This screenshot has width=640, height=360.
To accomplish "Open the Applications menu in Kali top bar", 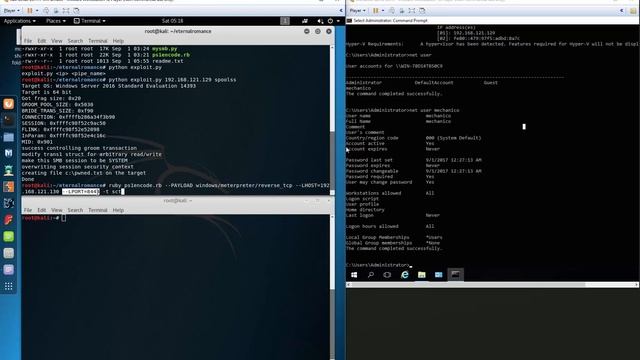I will 20,21.
